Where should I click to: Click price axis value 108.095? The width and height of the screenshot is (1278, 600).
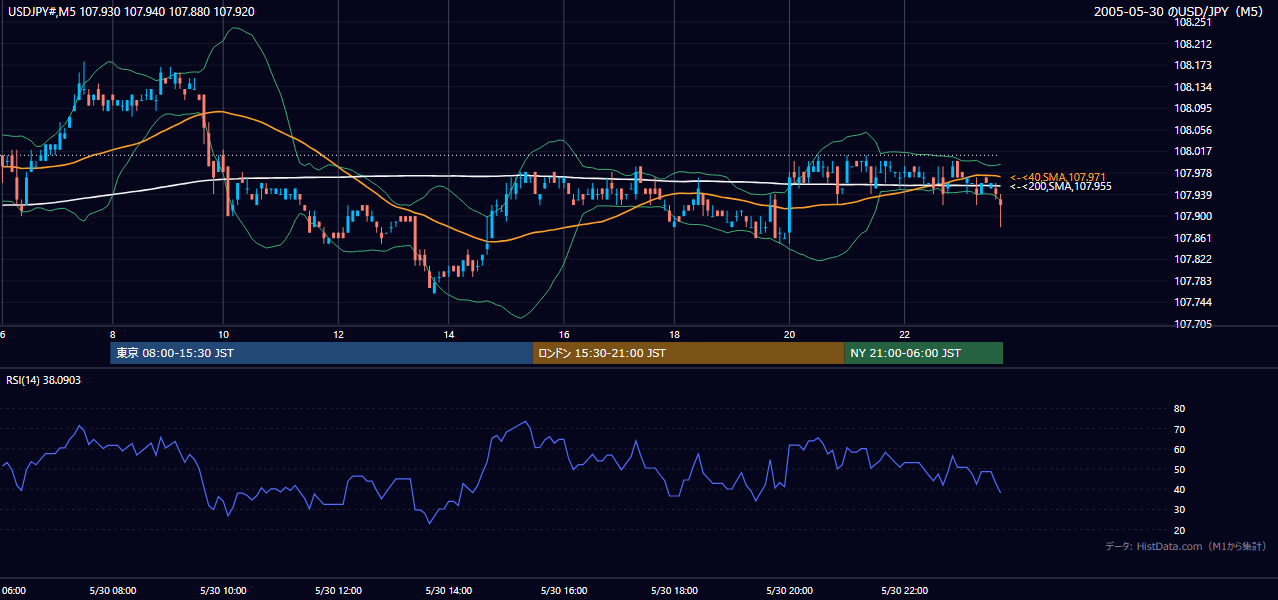pos(1194,108)
